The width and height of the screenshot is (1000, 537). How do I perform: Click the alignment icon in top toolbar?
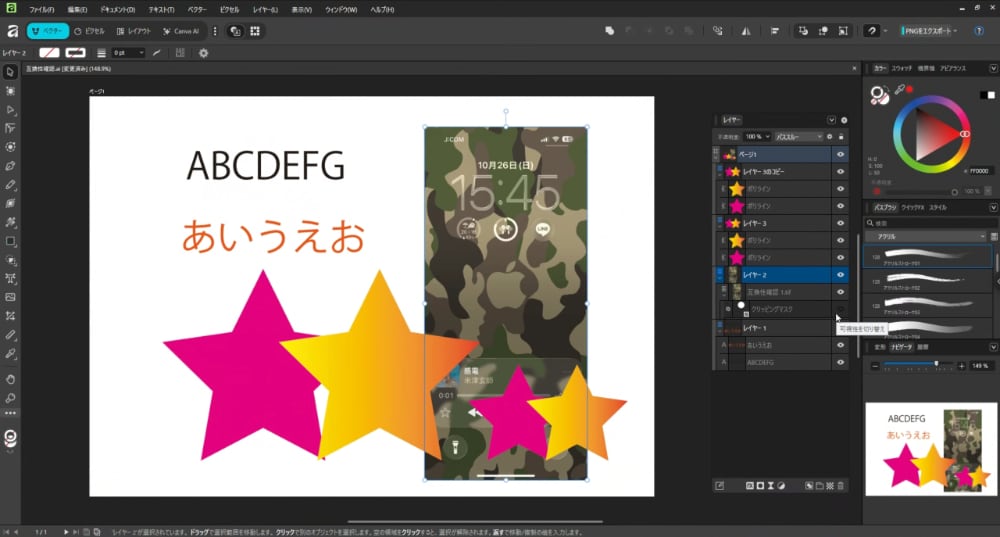click(775, 31)
